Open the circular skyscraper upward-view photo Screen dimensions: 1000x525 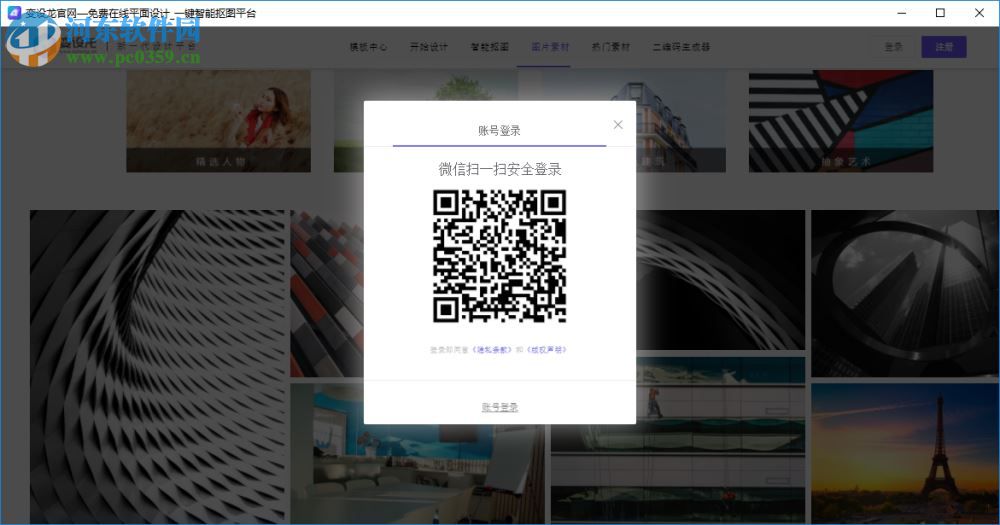coord(905,293)
